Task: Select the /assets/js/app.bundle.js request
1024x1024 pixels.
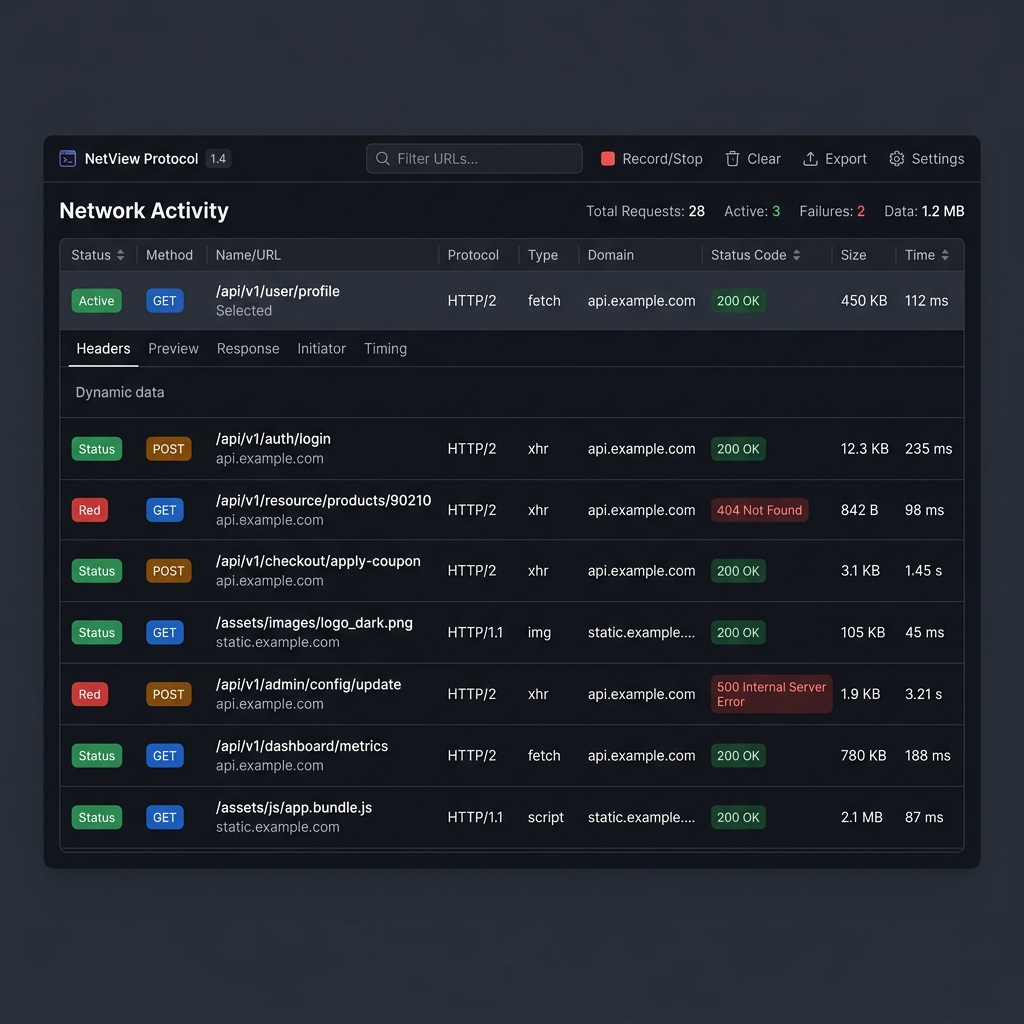Action: [x=512, y=817]
